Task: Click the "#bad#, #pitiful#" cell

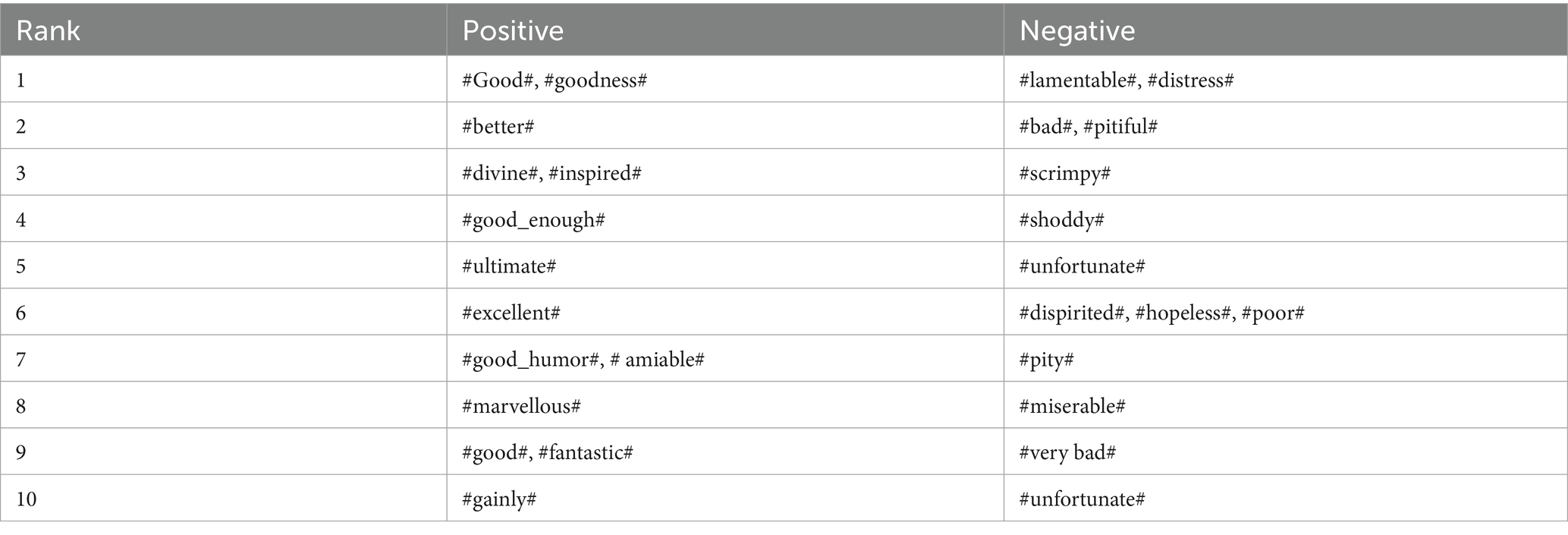Action: tap(1088, 126)
